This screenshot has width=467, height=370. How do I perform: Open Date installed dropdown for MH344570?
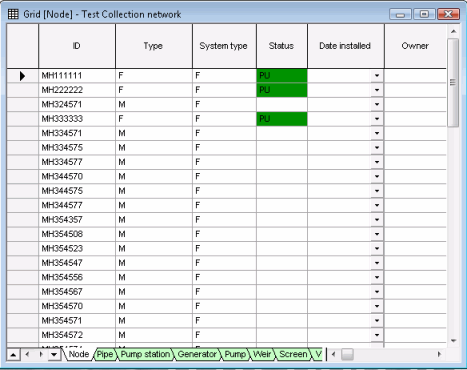pyautogui.click(x=377, y=176)
